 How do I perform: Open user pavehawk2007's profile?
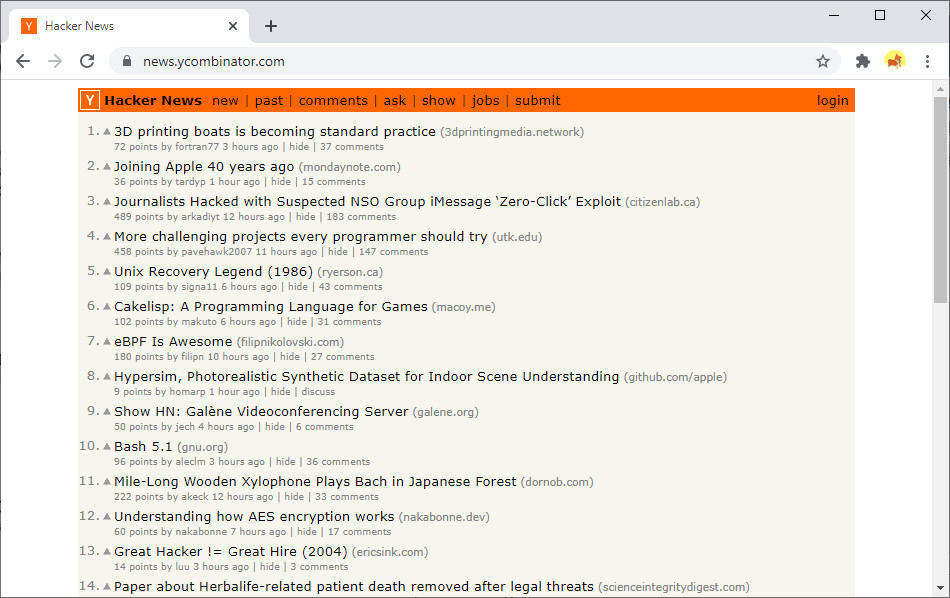[x=216, y=252]
